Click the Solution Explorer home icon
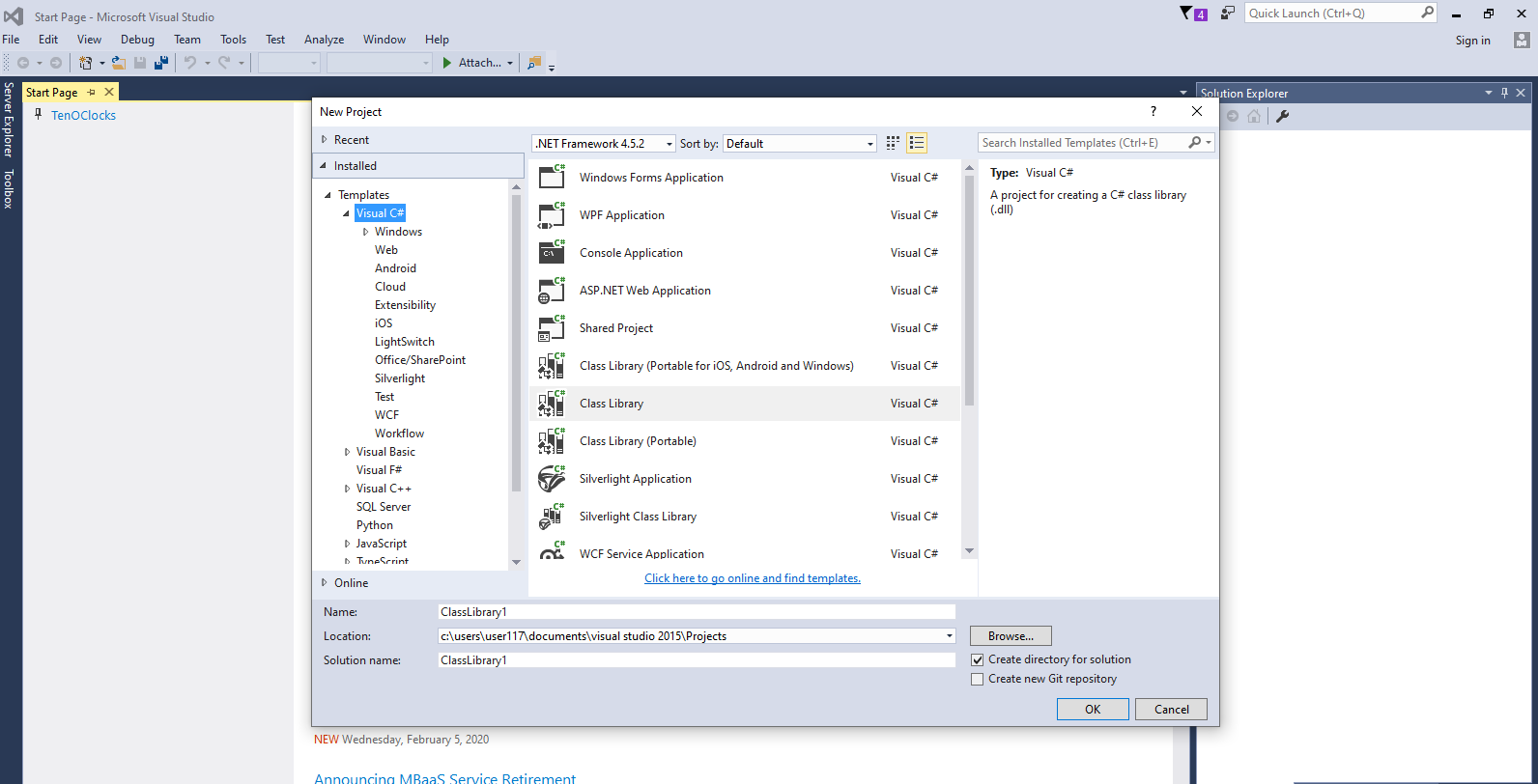The width and height of the screenshot is (1538, 784). (x=1254, y=116)
